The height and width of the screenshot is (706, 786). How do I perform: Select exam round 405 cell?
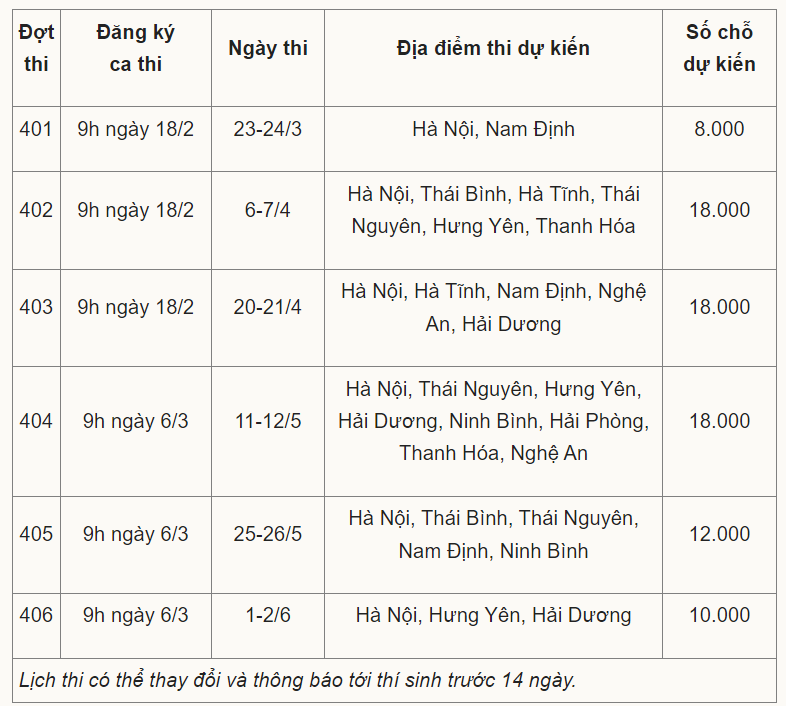pos(36,534)
